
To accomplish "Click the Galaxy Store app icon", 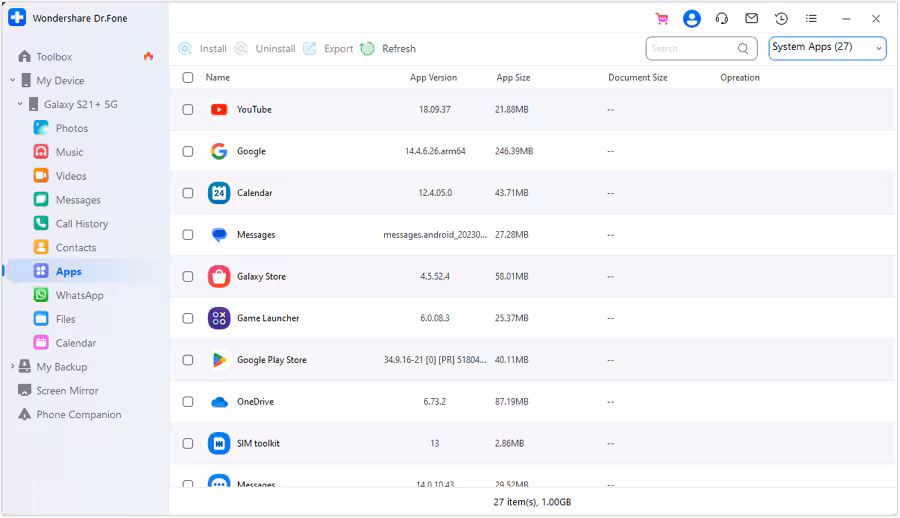I will tap(219, 277).
